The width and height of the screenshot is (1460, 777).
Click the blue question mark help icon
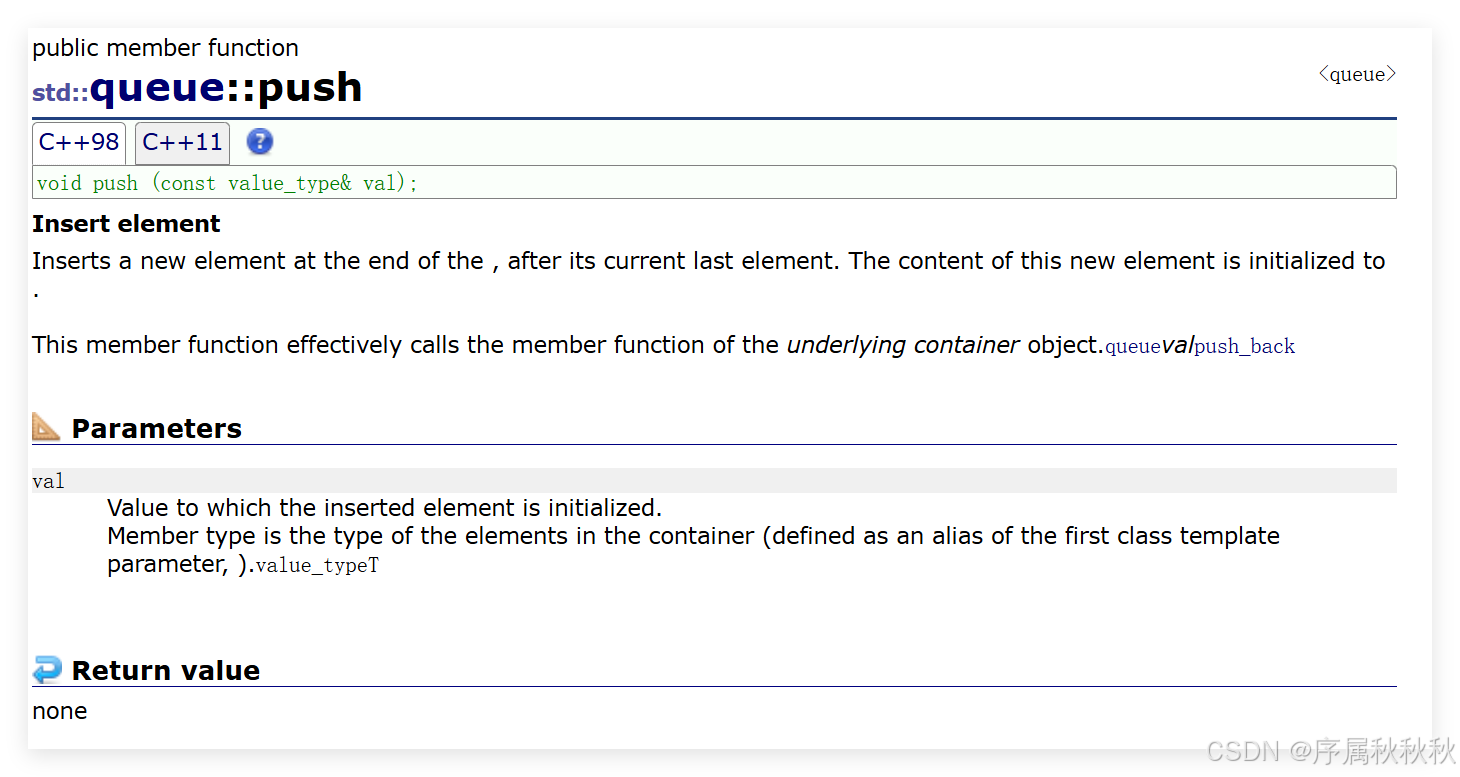[x=259, y=142]
